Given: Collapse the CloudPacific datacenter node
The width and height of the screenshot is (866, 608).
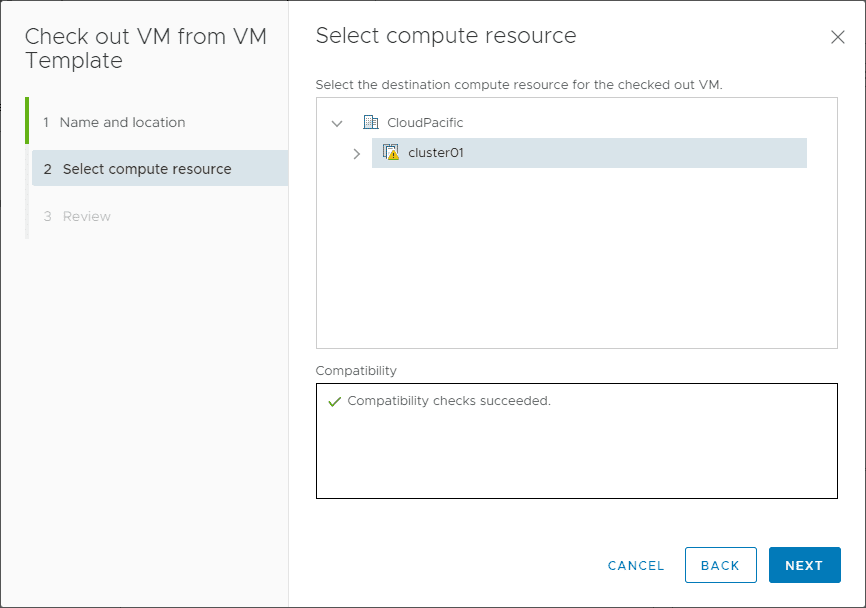Looking at the screenshot, I should point(337,122).
